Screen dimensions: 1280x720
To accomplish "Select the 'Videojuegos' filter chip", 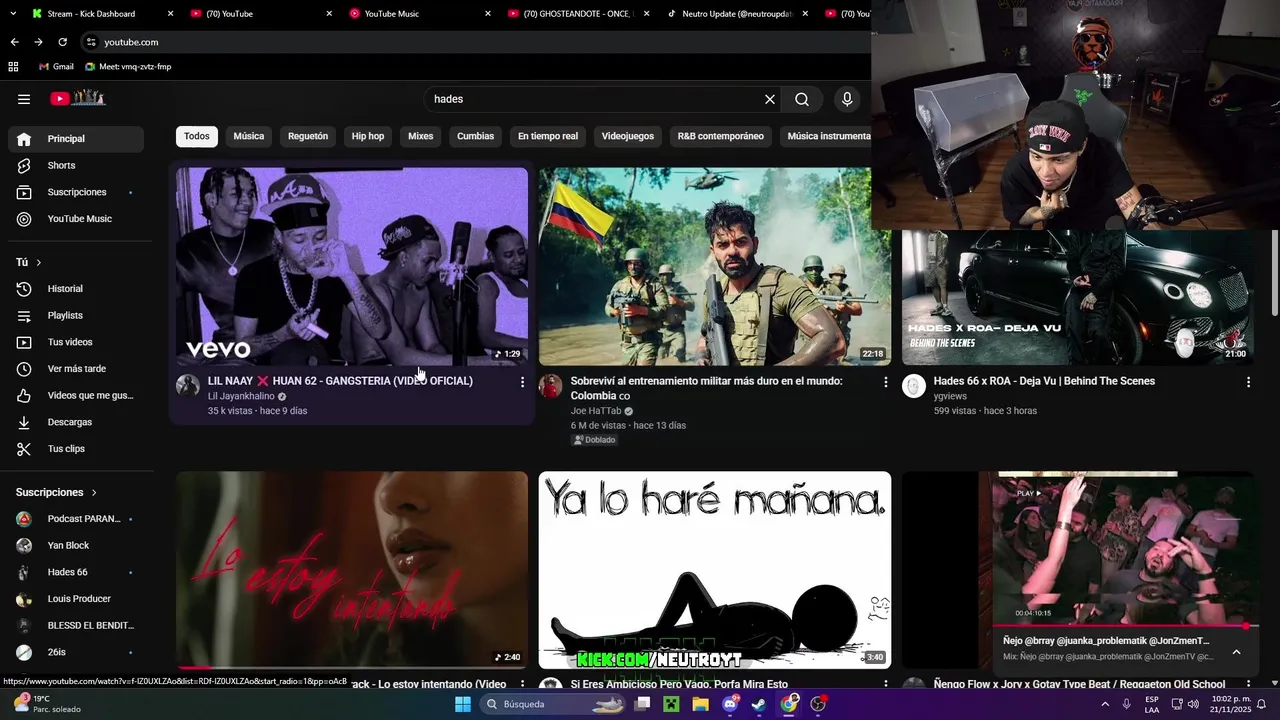I will pos(628,136).
